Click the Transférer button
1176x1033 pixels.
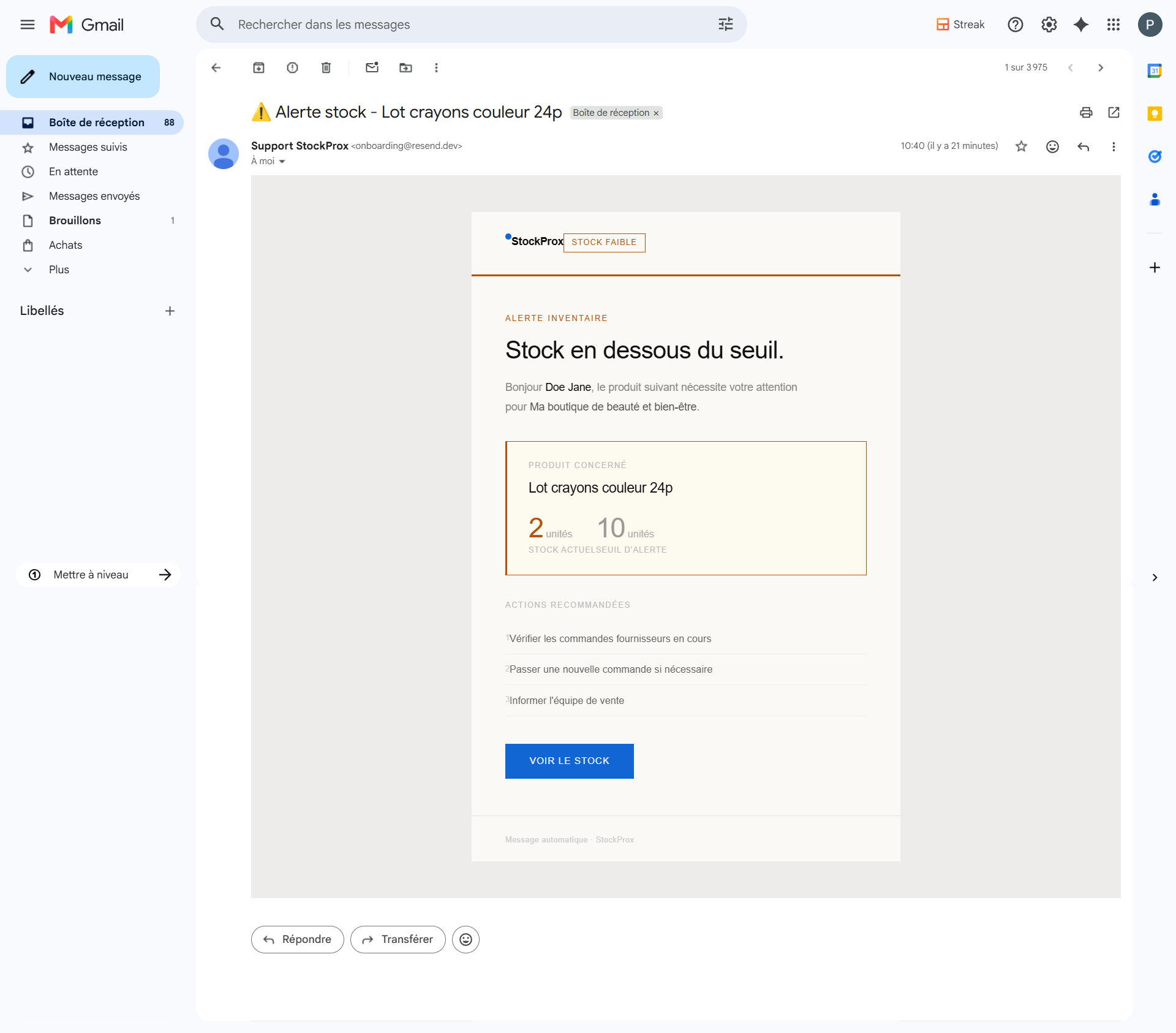point(398,939)
